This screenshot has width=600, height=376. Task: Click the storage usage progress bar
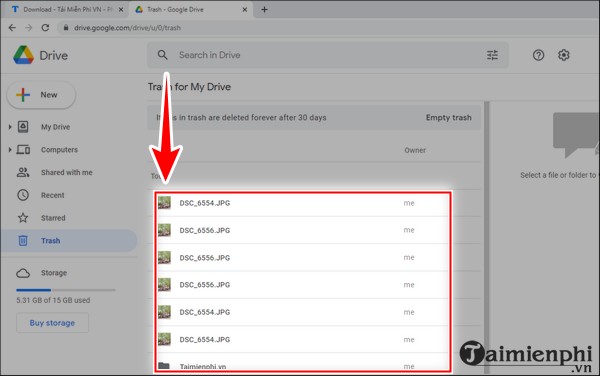pyautogui.click(x=65, y=290)
